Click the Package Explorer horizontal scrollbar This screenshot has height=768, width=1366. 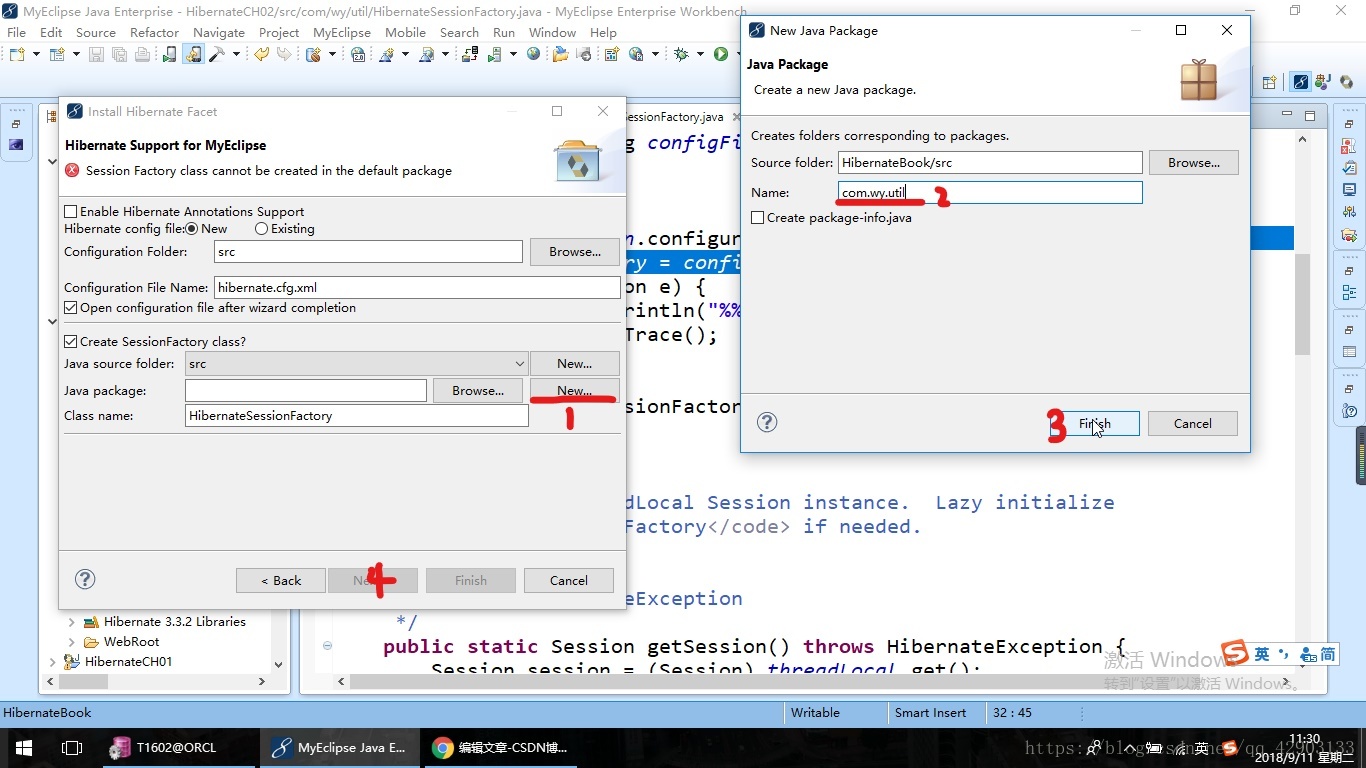click(155, 681)
